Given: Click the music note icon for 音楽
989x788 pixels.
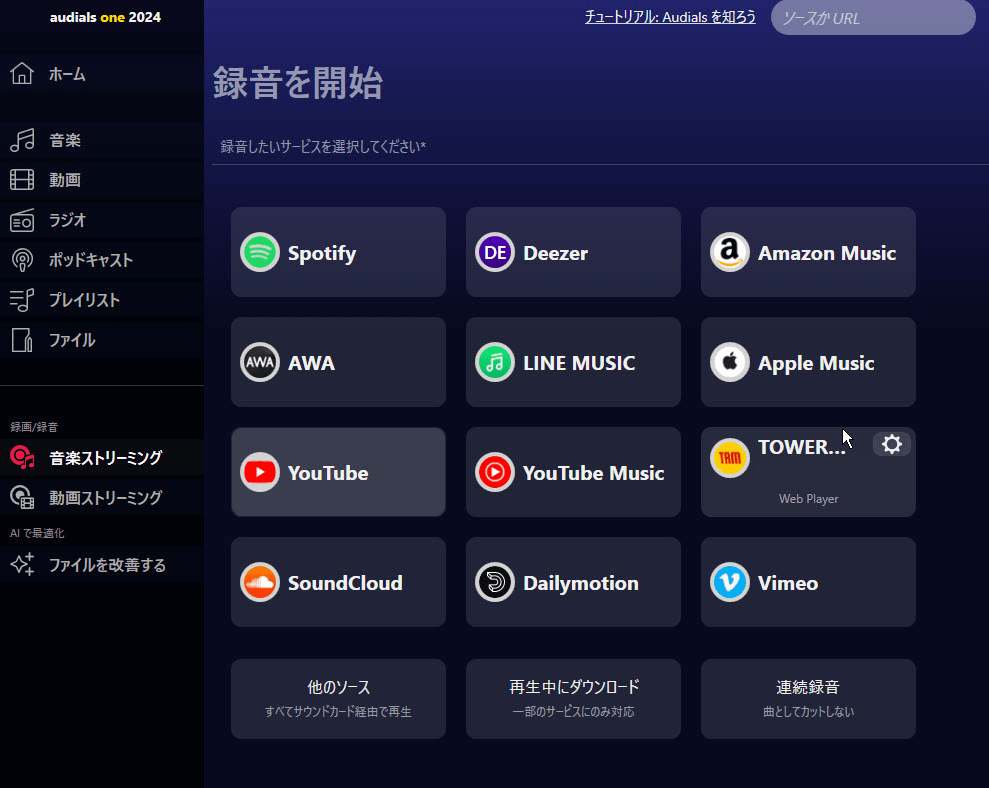Looking at the screenshot, I should pyautogui.click(x=22, y=140).
